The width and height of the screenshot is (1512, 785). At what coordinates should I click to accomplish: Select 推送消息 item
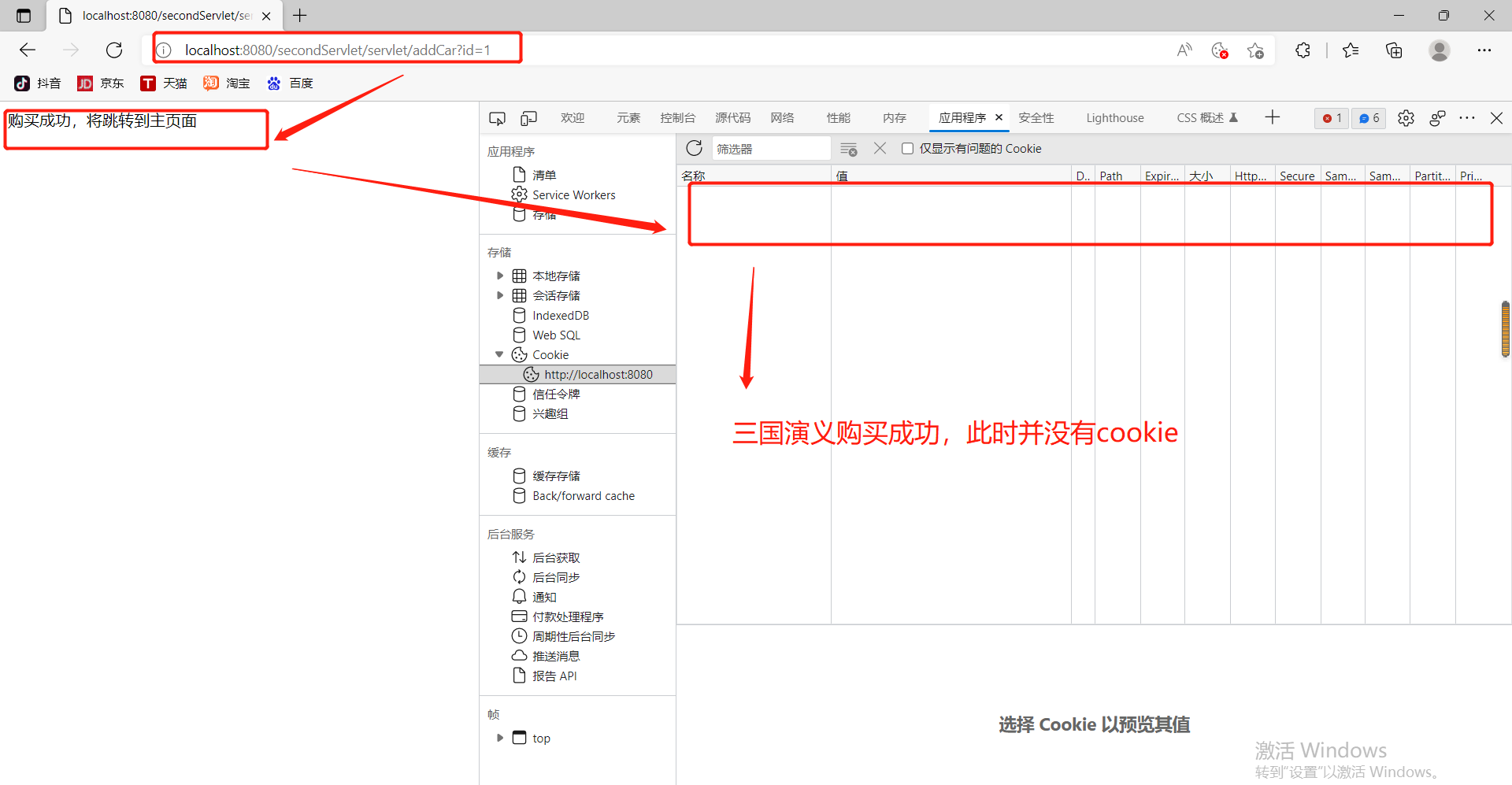[556, 656]
